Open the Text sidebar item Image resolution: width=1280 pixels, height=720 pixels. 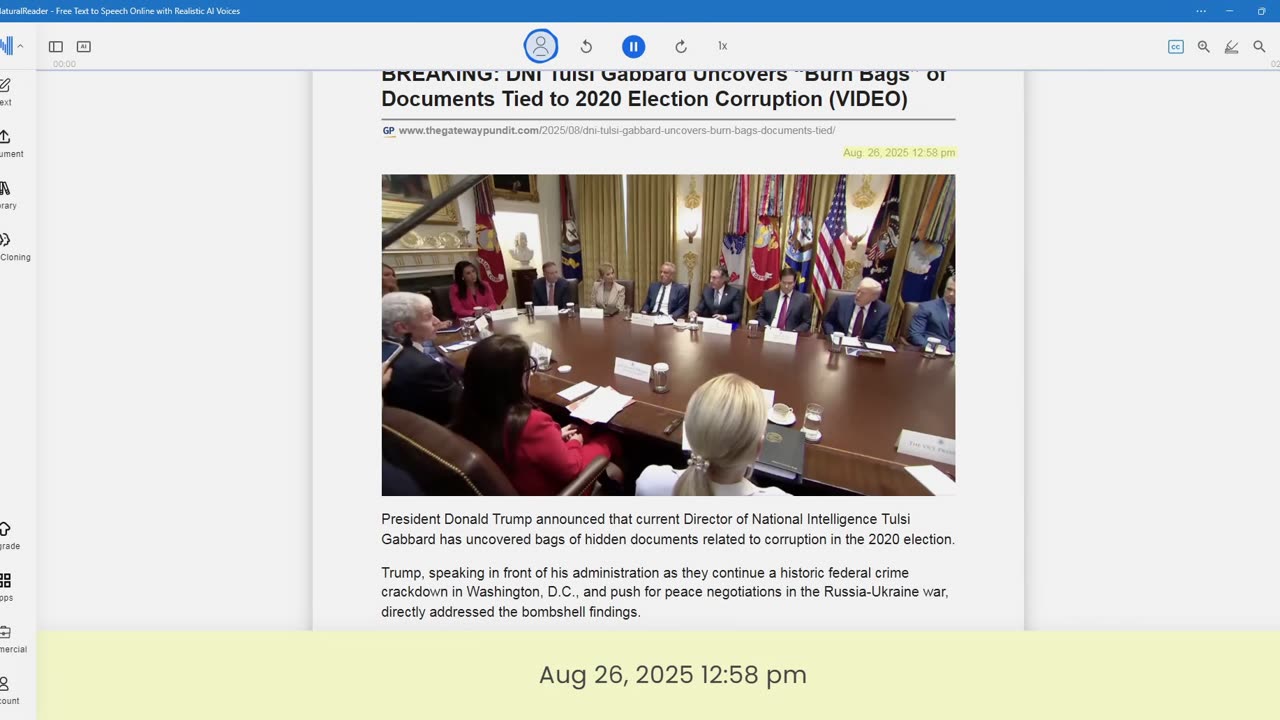[x=6, y=92]
